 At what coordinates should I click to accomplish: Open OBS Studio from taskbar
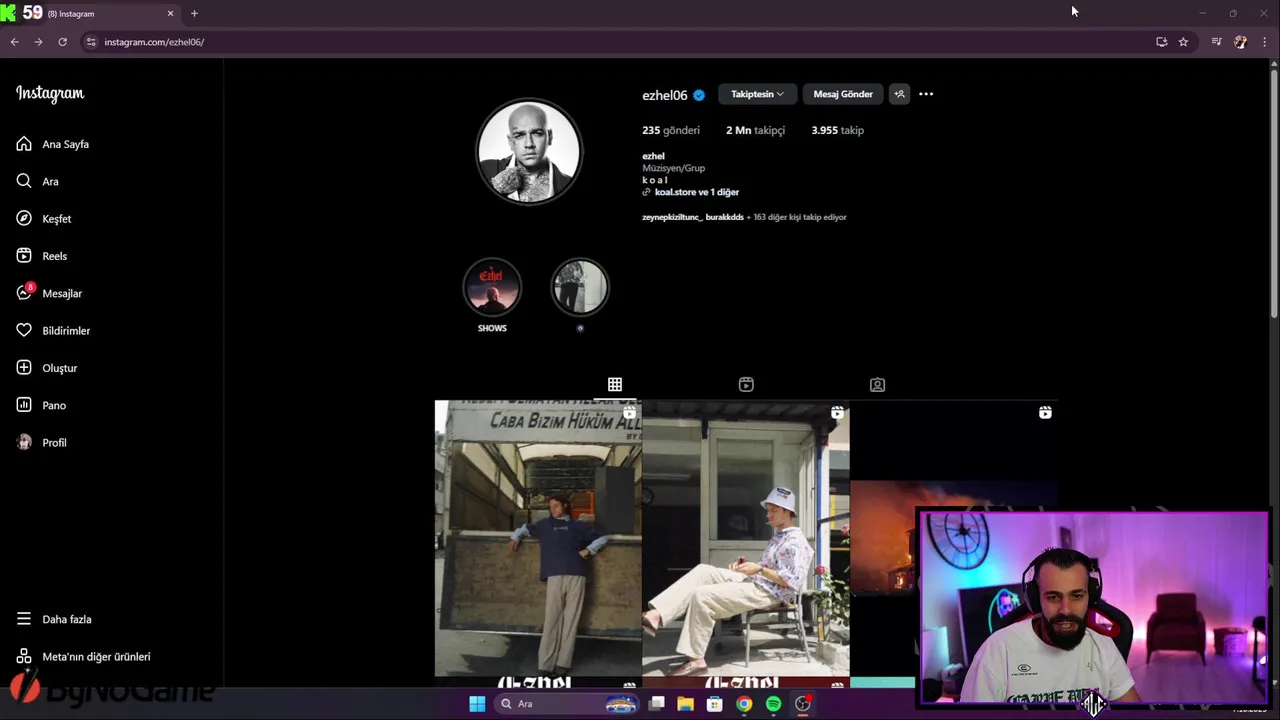[x=803, y=704]
